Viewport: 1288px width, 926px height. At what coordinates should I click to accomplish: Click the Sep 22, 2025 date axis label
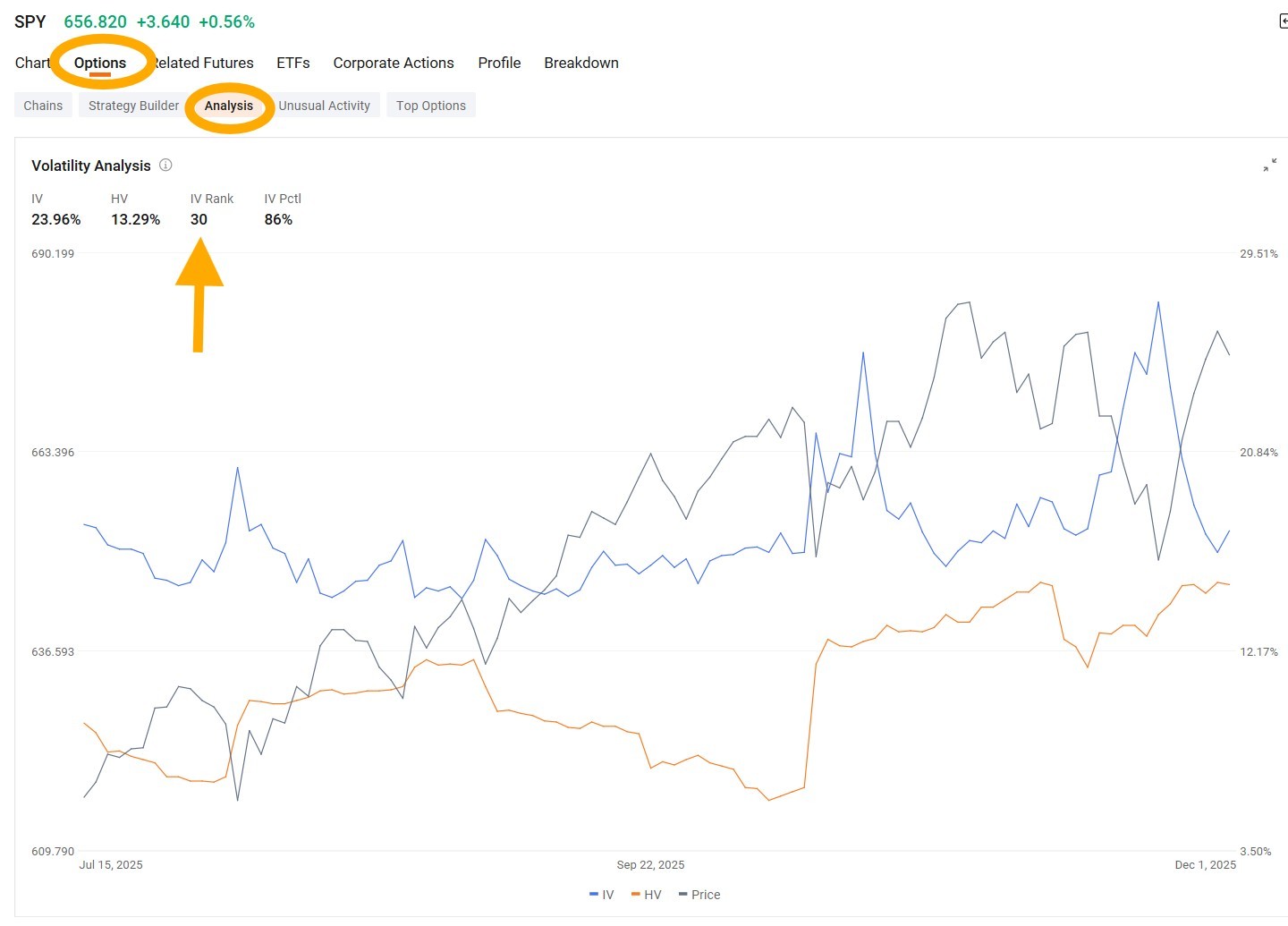pos(650,865)
